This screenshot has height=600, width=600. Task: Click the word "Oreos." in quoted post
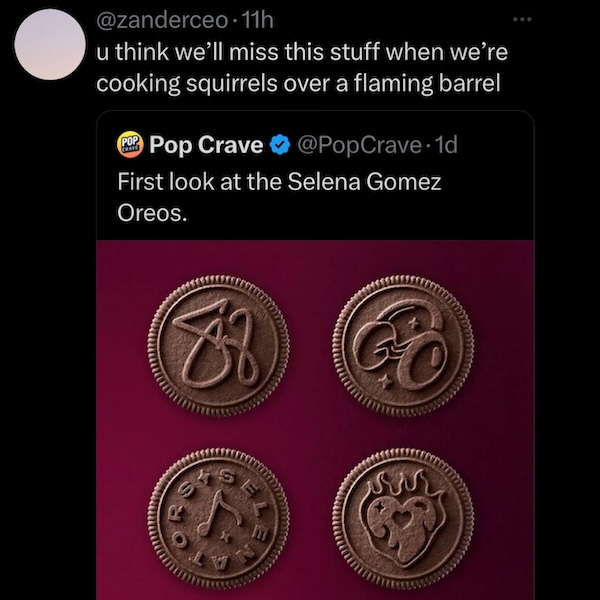click(151, 214)
